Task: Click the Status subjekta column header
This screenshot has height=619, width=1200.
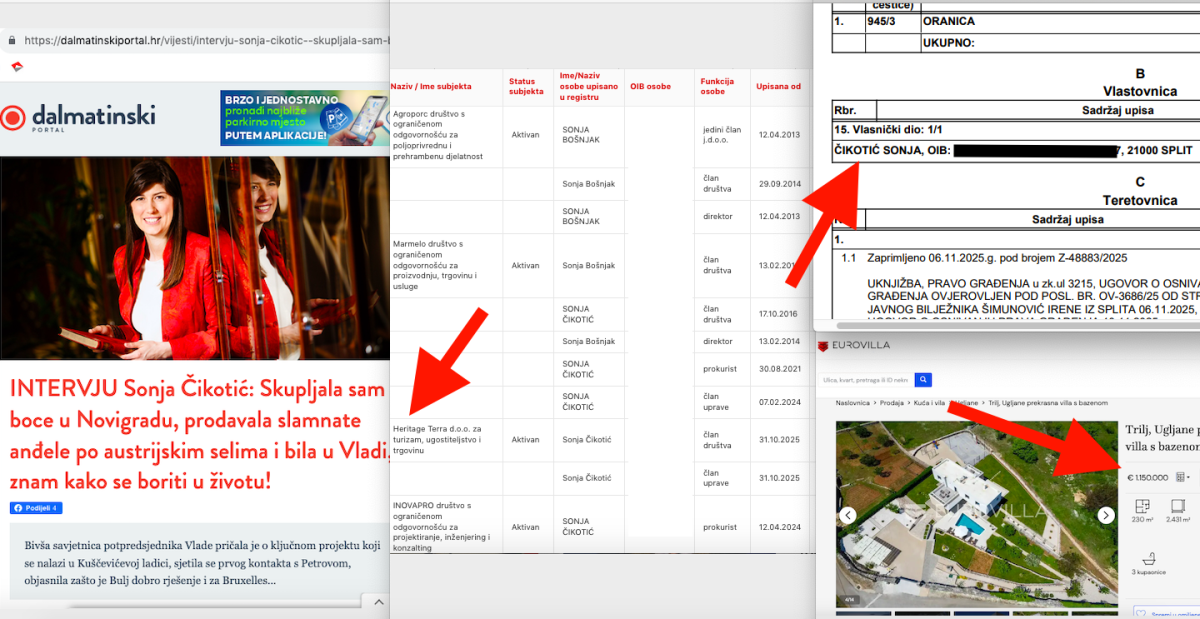Action: pos(526,86)
